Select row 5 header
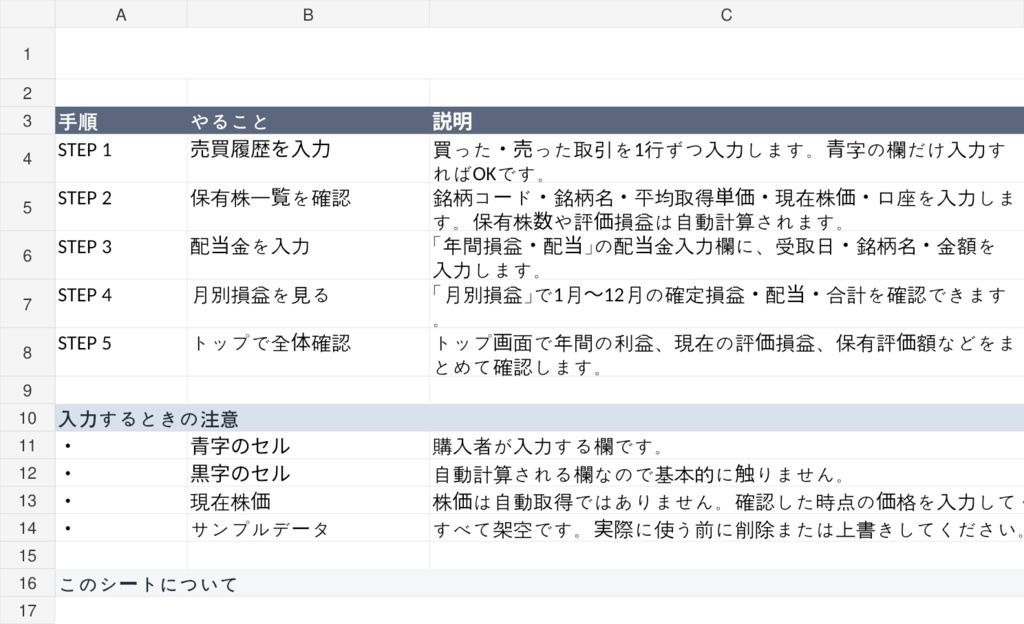 (x=27, y=207)
